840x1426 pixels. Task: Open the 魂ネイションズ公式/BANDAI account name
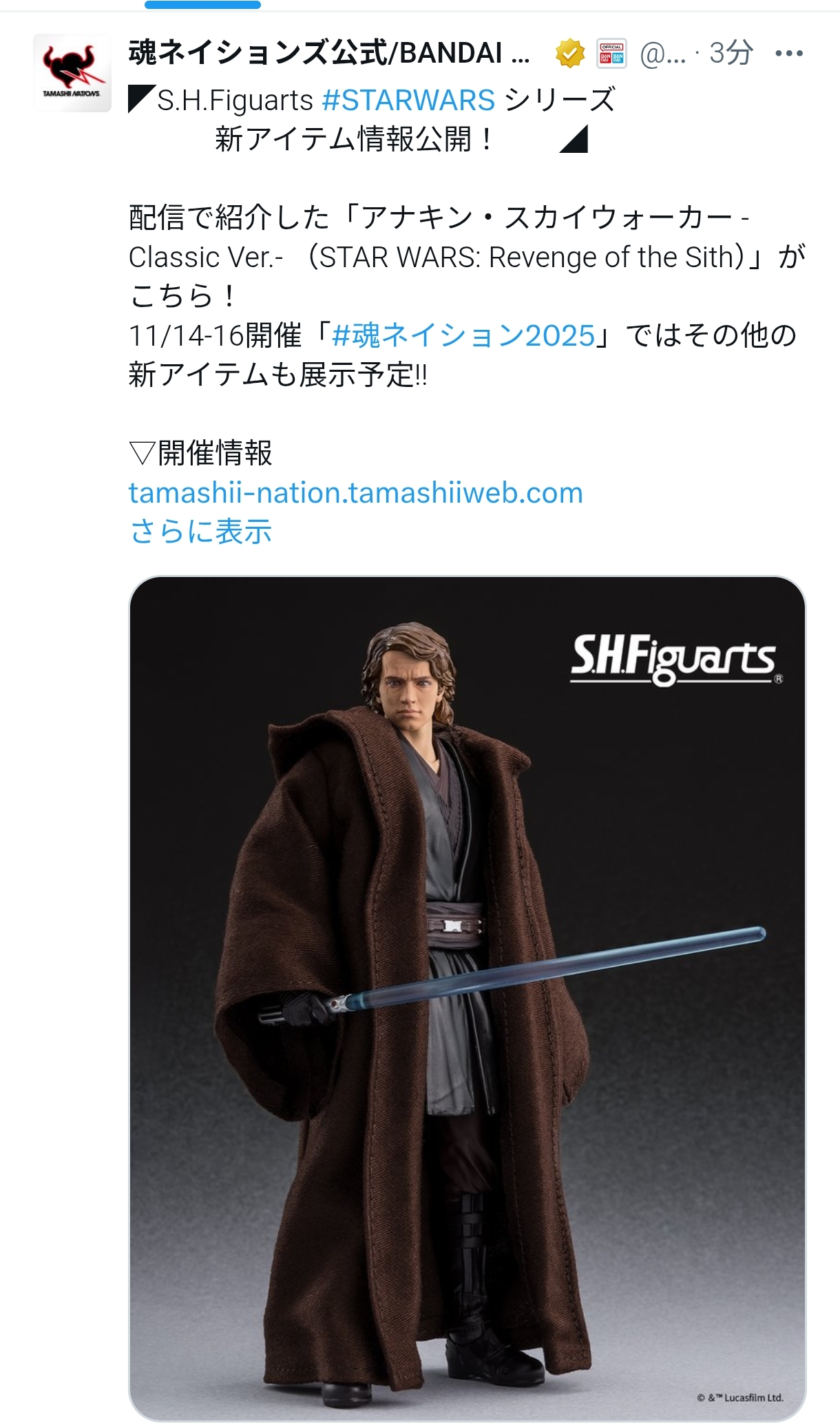[x=330, y=53]
